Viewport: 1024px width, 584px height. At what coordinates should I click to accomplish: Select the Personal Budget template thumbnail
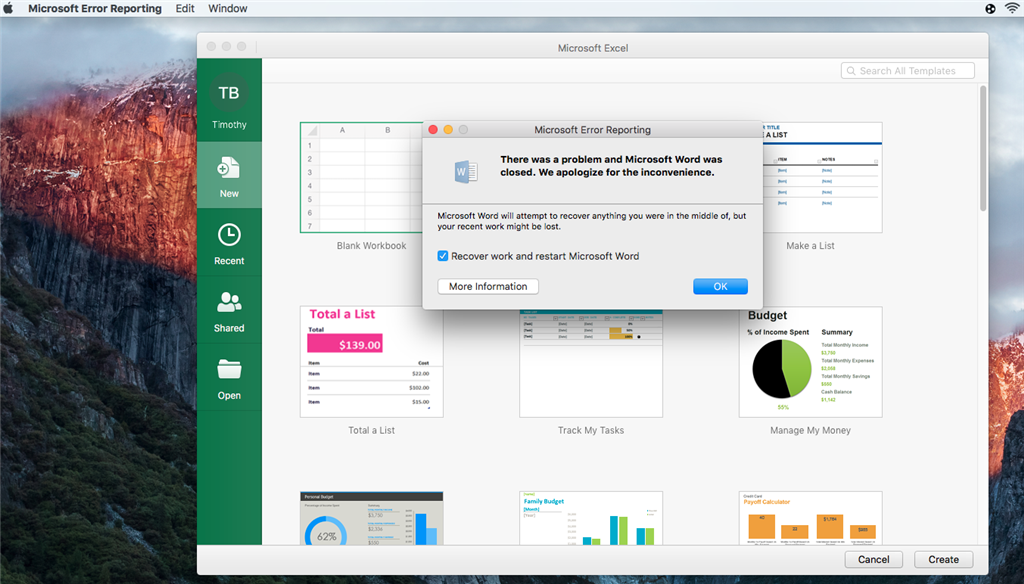tap(372, 518)
